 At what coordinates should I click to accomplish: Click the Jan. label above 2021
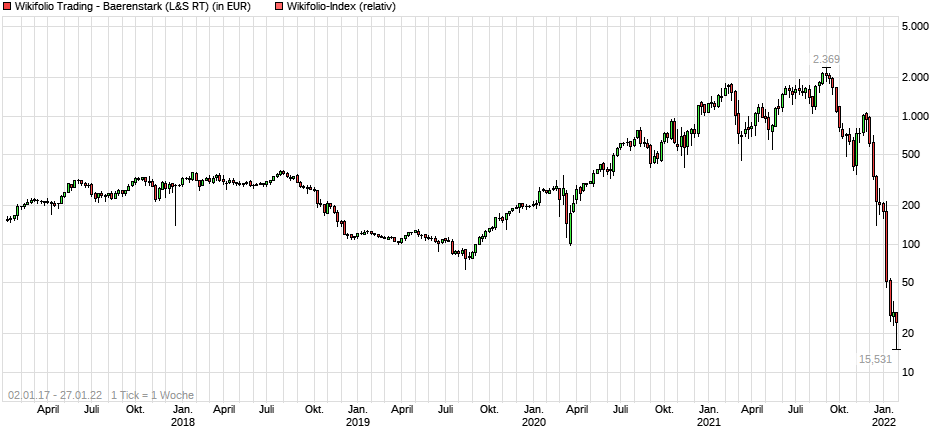pos(710,410)
